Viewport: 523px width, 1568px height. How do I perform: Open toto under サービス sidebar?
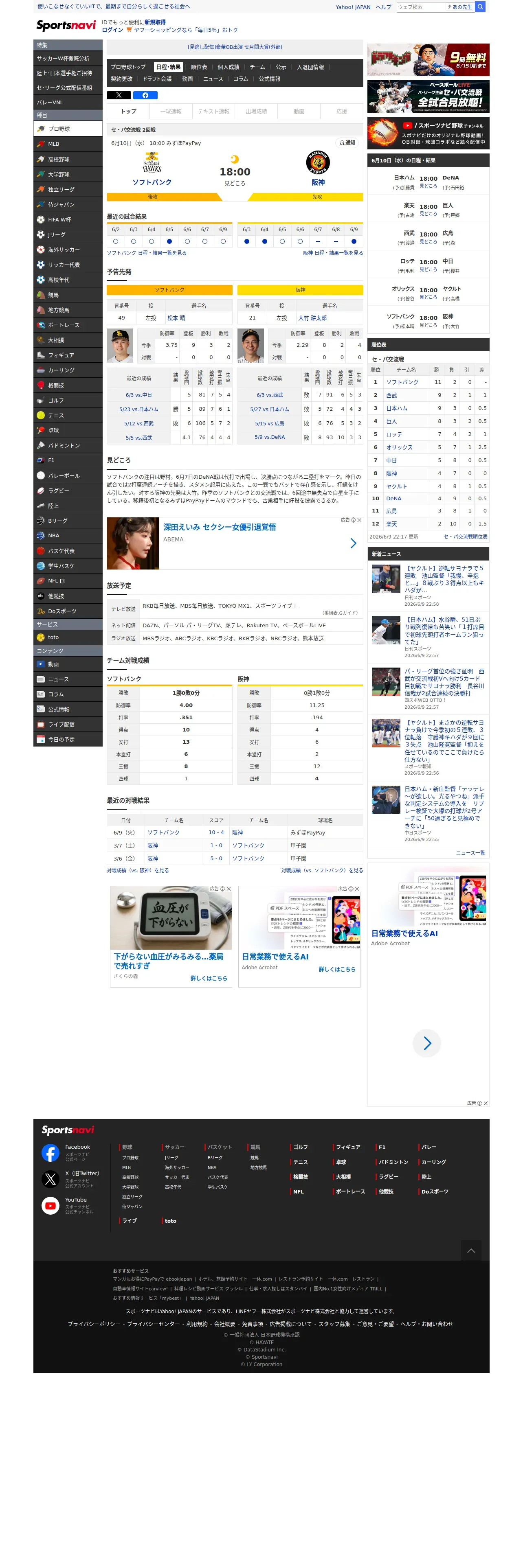[x=68, y=637]
